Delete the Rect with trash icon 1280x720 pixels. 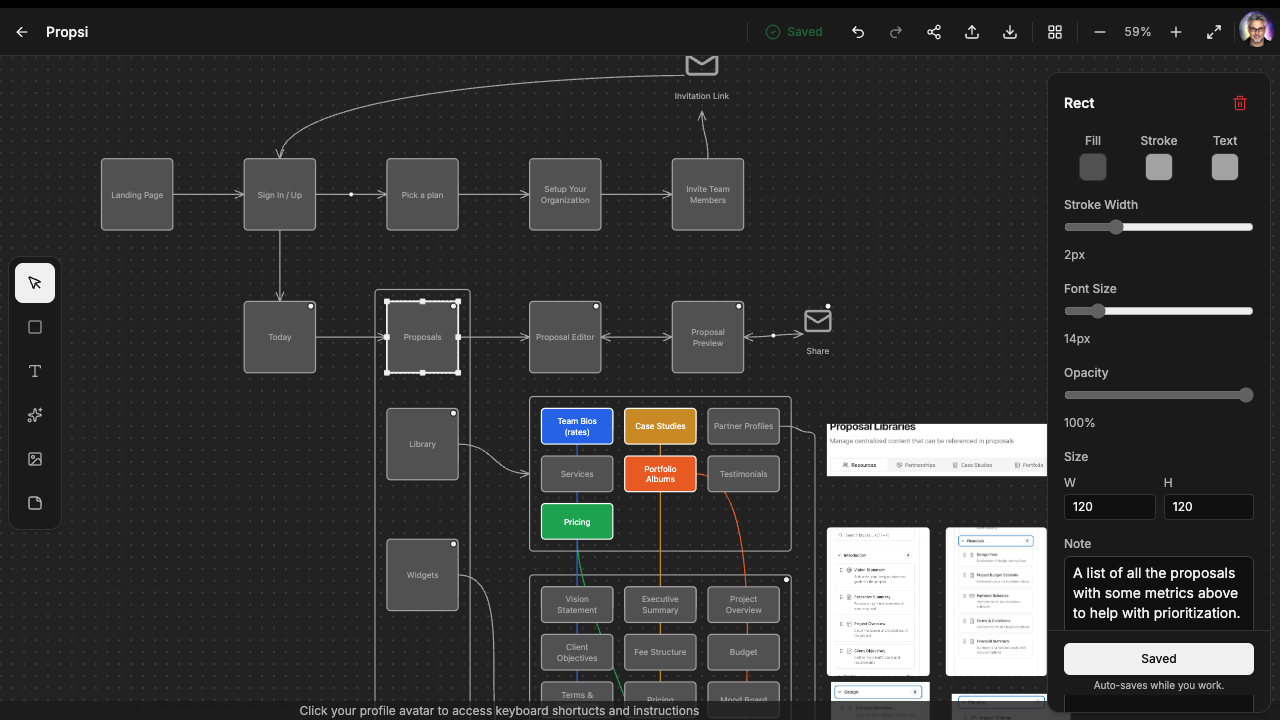coord(1240,103)
